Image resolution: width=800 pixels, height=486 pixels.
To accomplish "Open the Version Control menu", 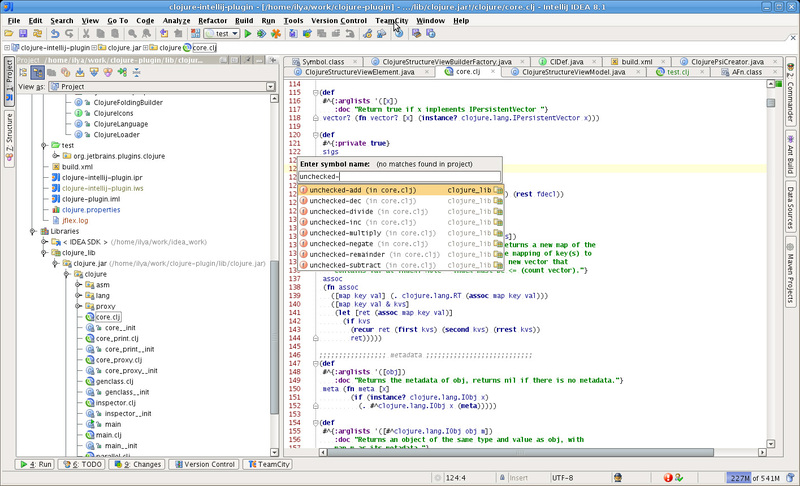I will pos(339,21).
